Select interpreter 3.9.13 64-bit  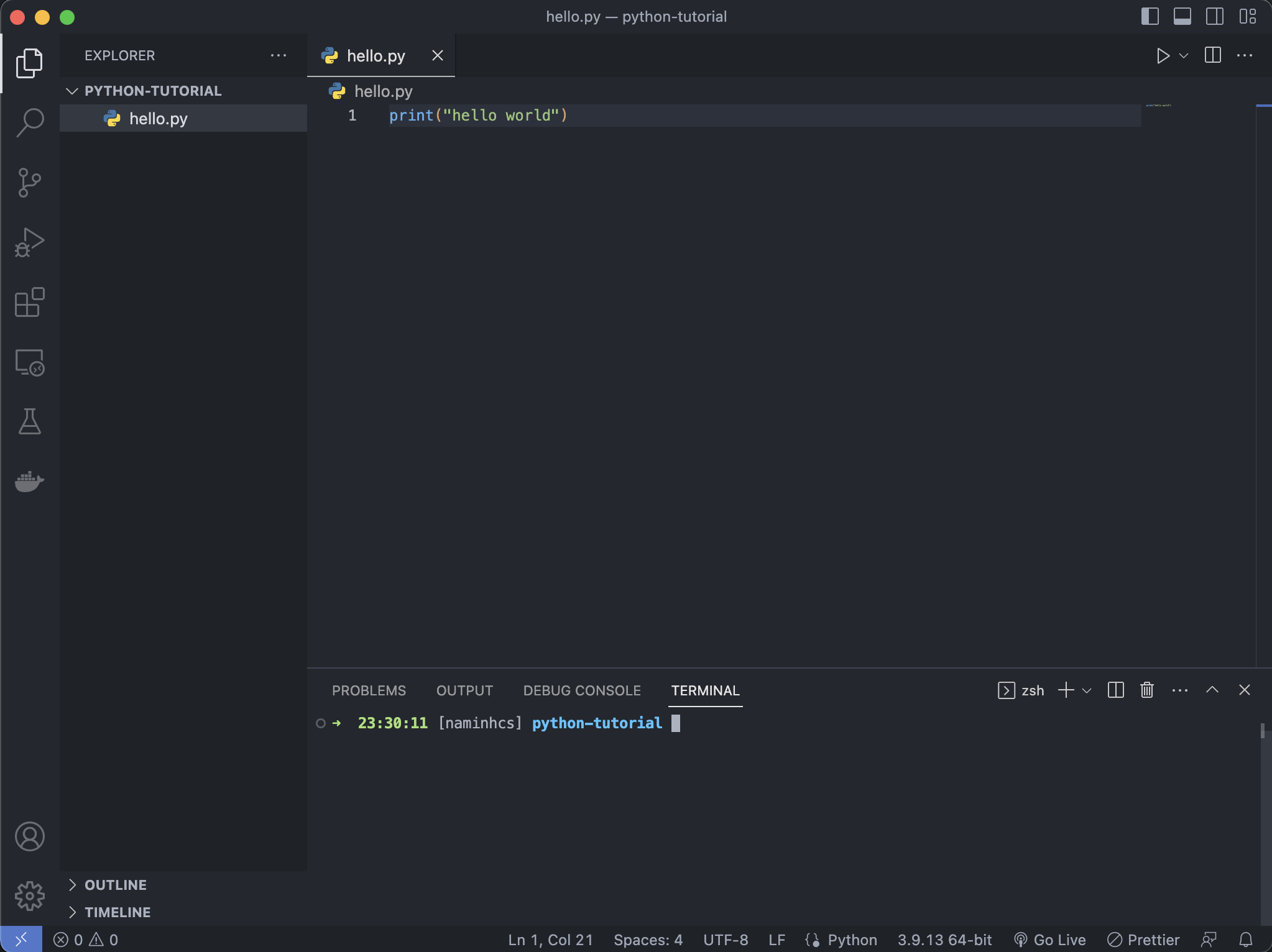pos(944,940)
